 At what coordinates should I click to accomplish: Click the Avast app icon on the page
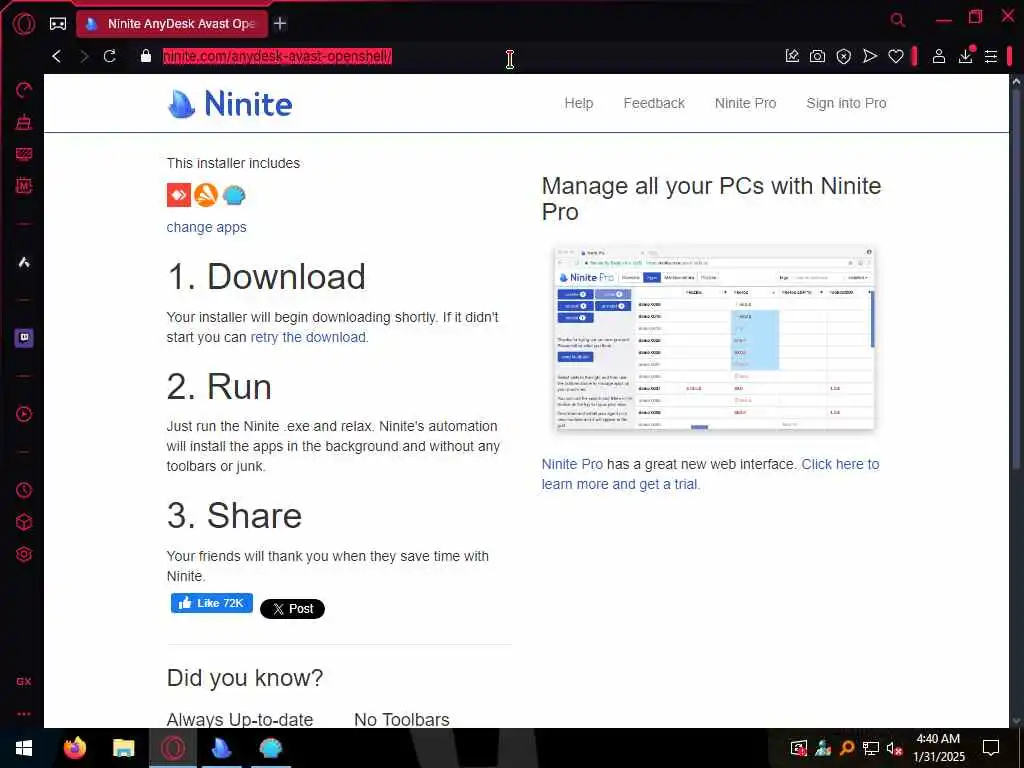tap(206, 195)
